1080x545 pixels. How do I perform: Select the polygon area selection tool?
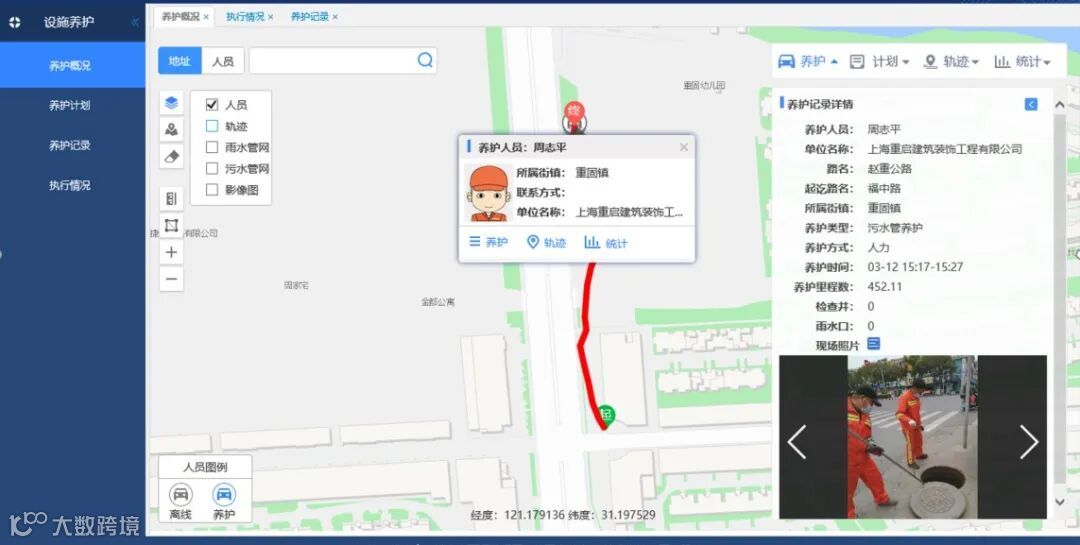point(172,225)
